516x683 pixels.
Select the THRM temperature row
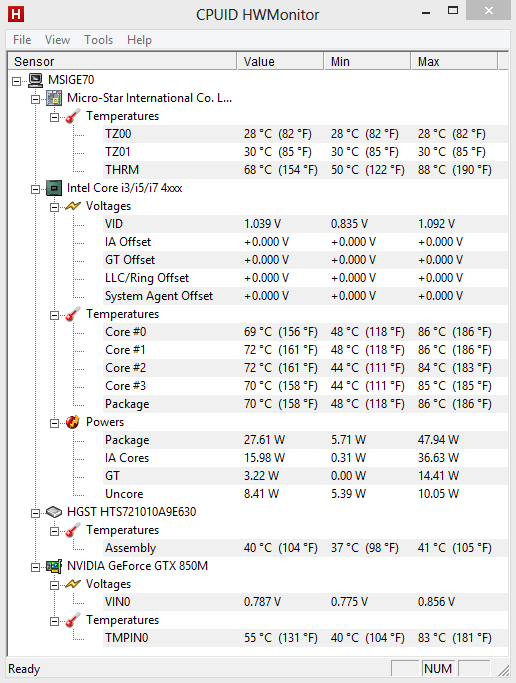click(305, 170)
